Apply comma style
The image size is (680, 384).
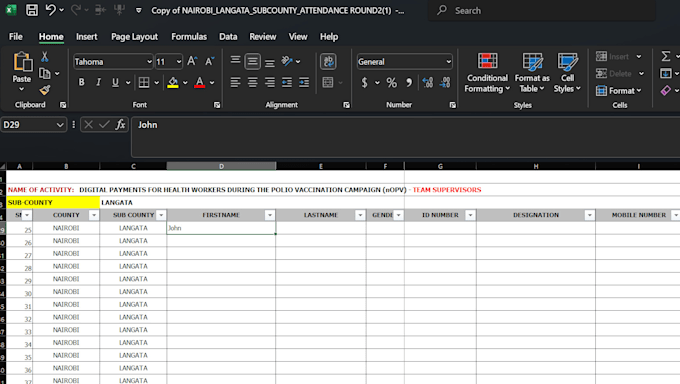pyautogui.click(x=409, y=82)
